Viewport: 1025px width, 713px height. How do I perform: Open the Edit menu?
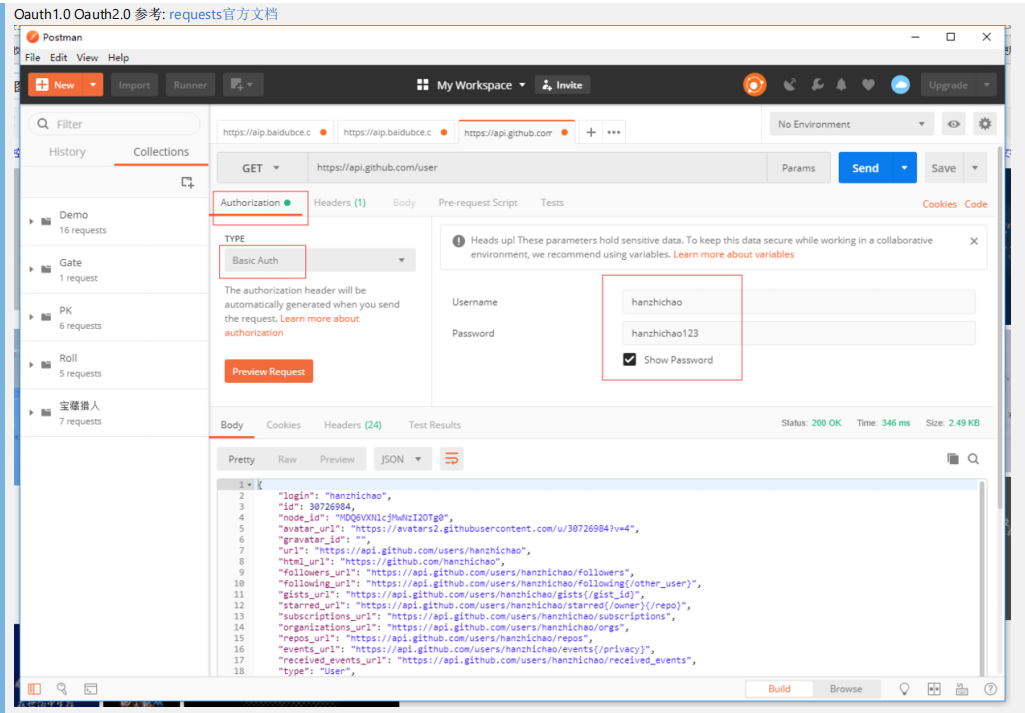(58, 58)
